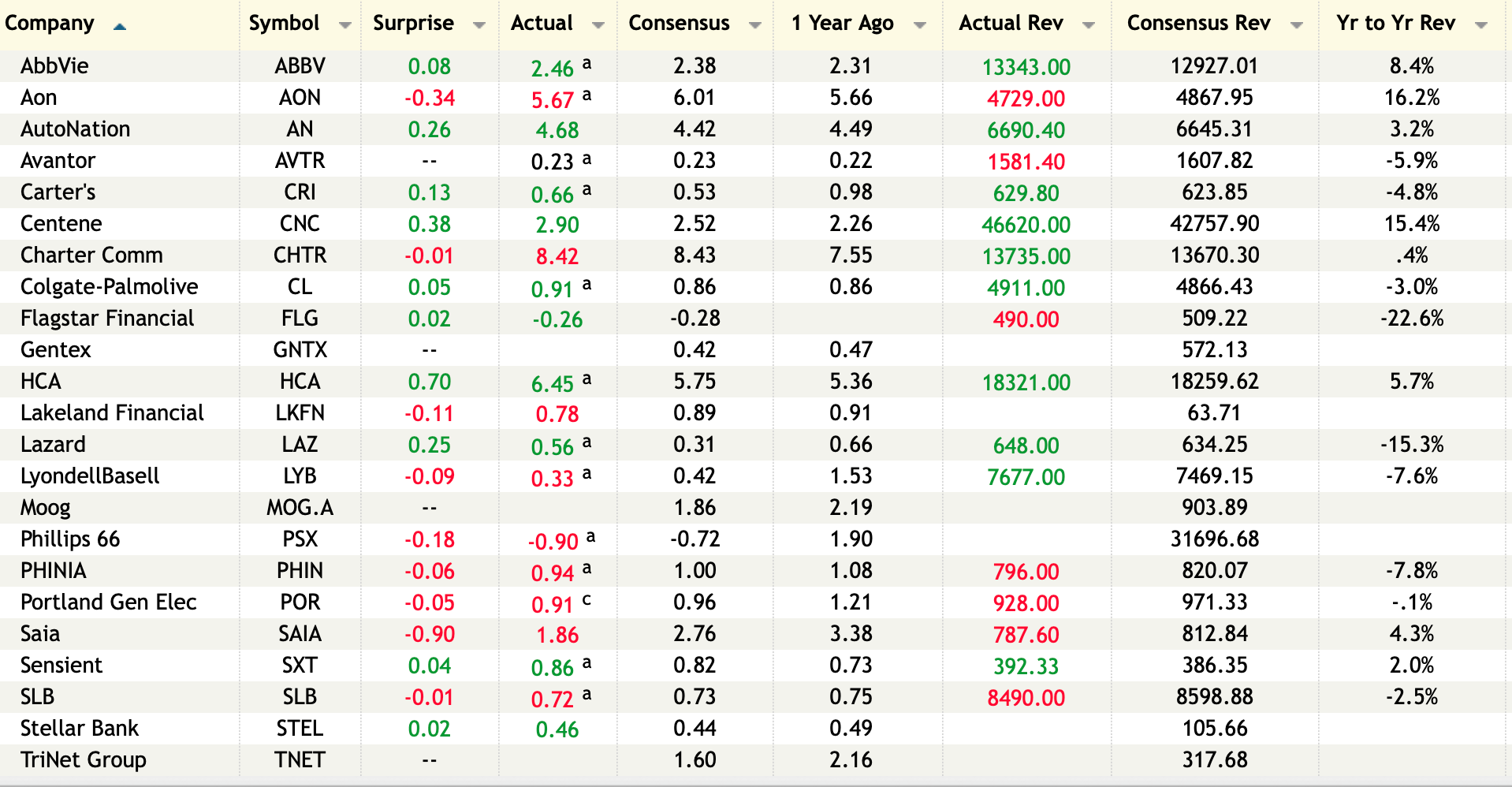Click the Yr to Yr Rev sort arrow
1512x787 pixels.
click(1480, 25)
